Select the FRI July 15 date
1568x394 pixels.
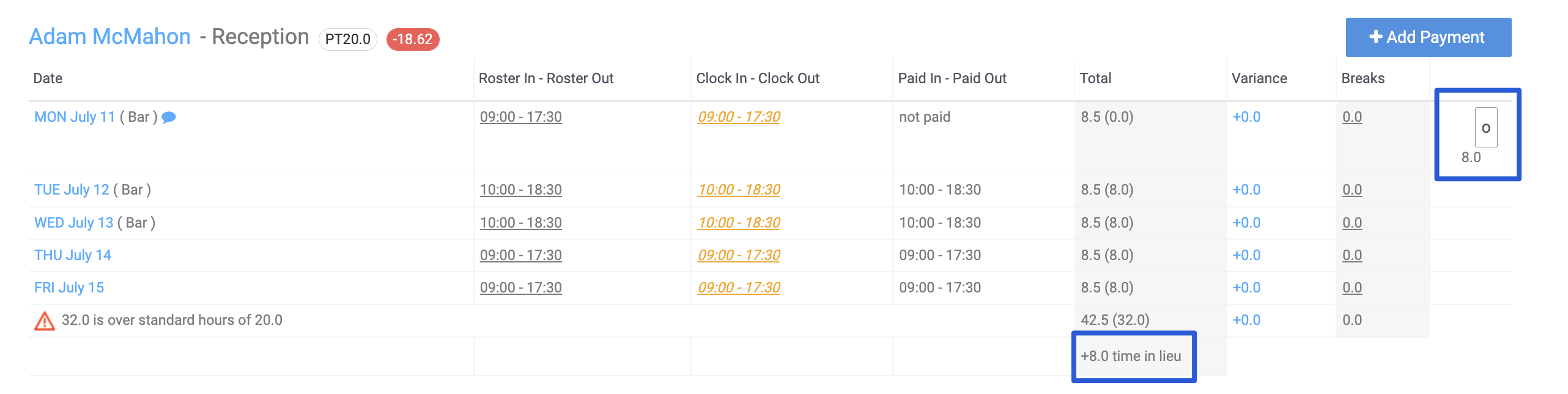tap(68, 287)
